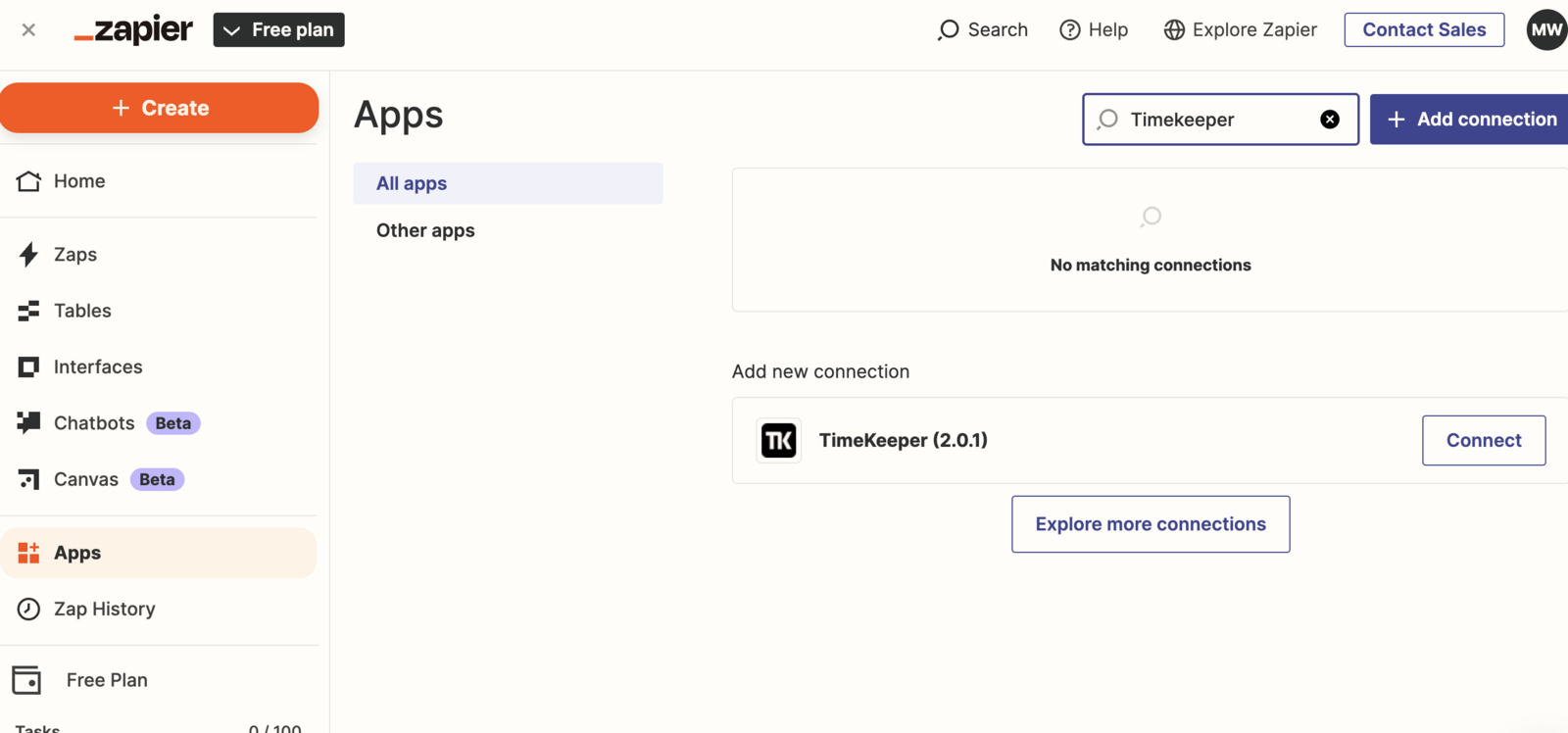Connect the TimeKeeper (2.0.1) app
The image size is (1568, 733).
(x=1484, y=441)
